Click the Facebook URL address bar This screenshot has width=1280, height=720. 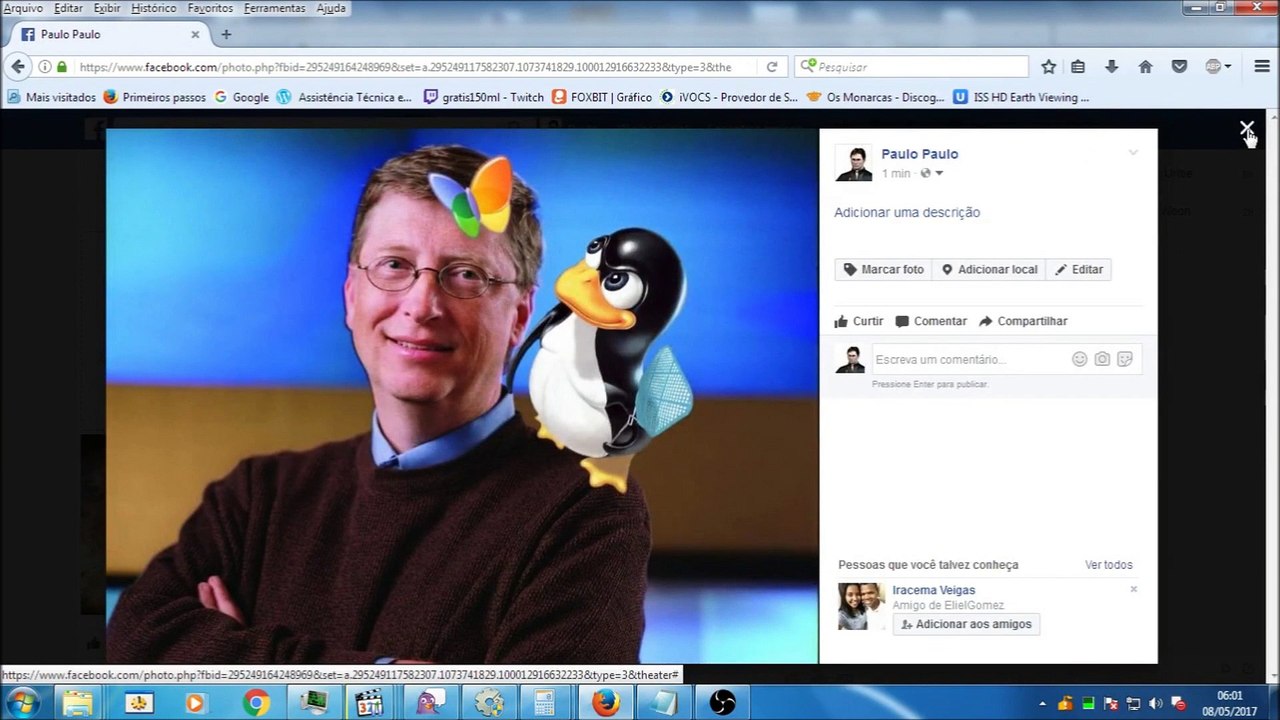pyautogui.click(x=405, y=67)
